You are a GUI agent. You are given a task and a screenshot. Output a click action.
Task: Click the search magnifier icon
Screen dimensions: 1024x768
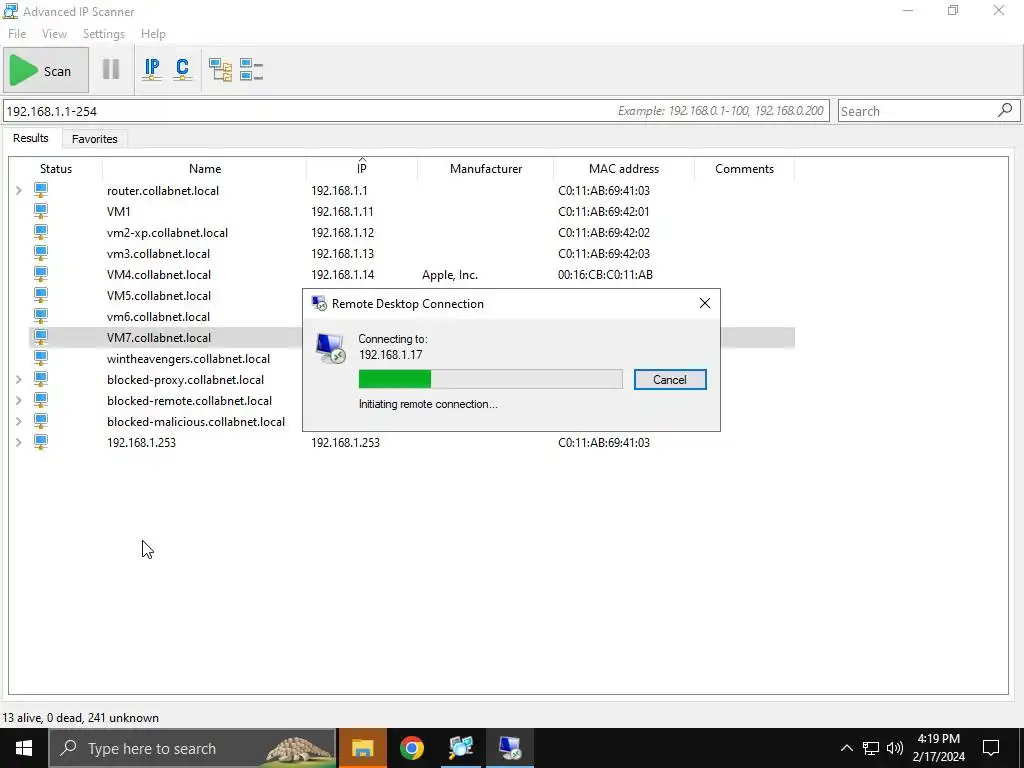[1006, 110]
